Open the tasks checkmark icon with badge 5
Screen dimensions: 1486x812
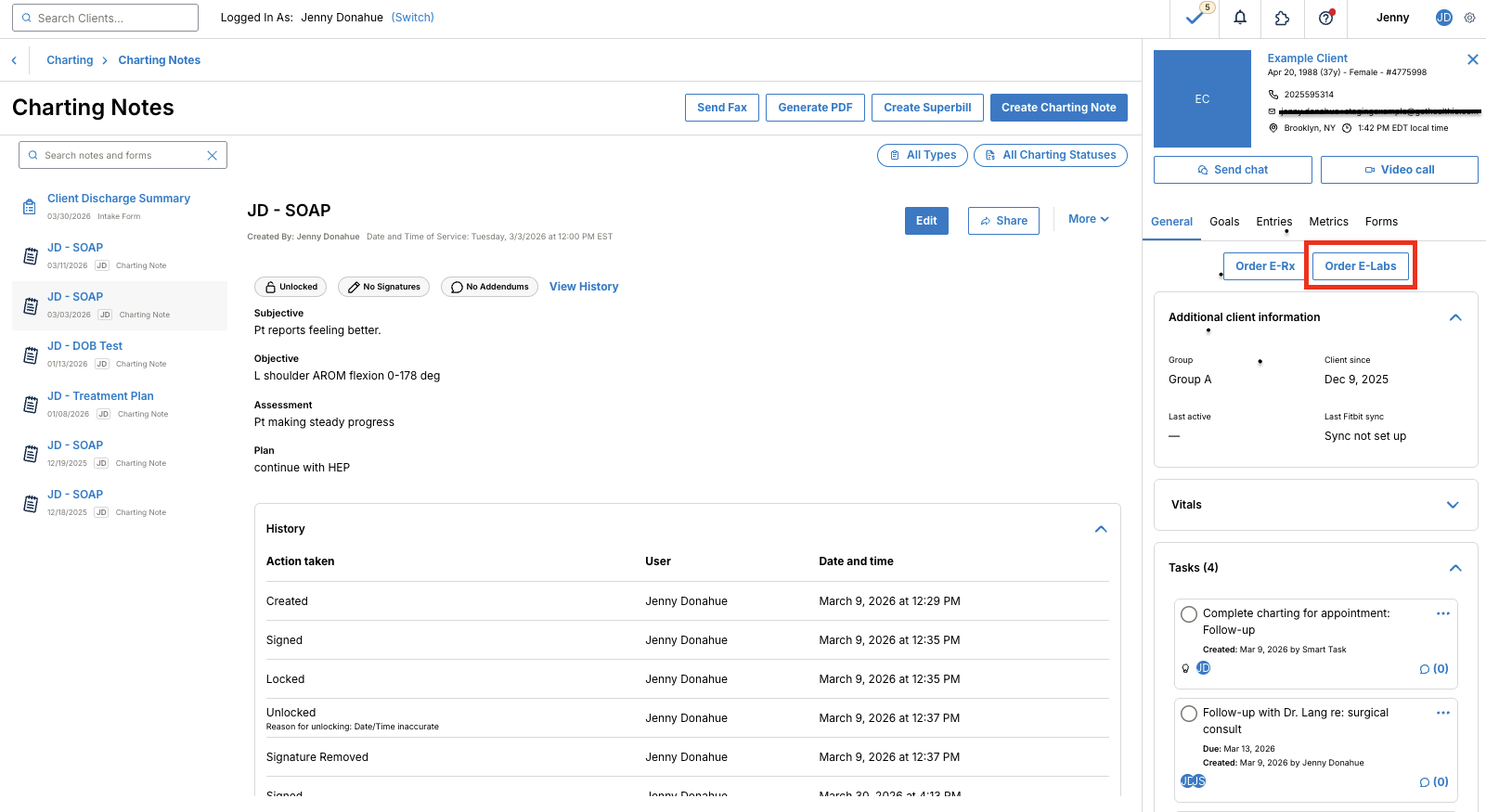[x=1195, y=18]
